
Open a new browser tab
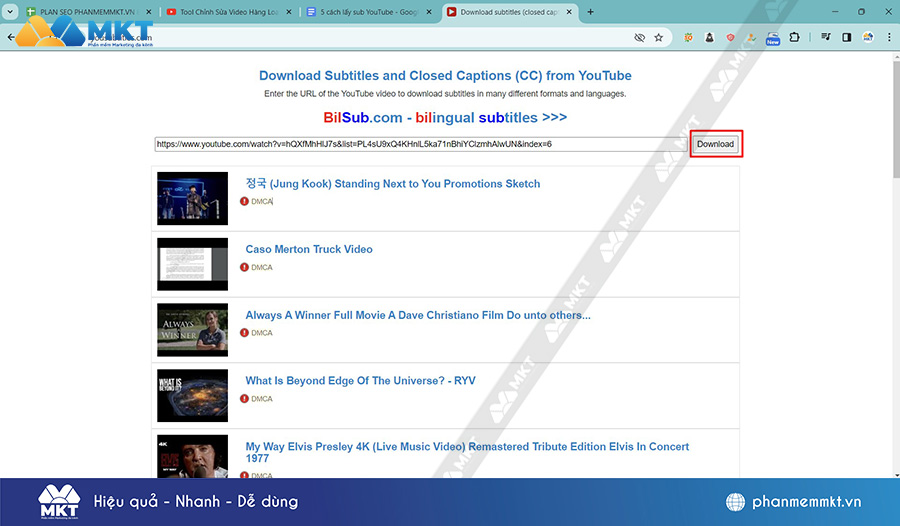coord(590,12)
